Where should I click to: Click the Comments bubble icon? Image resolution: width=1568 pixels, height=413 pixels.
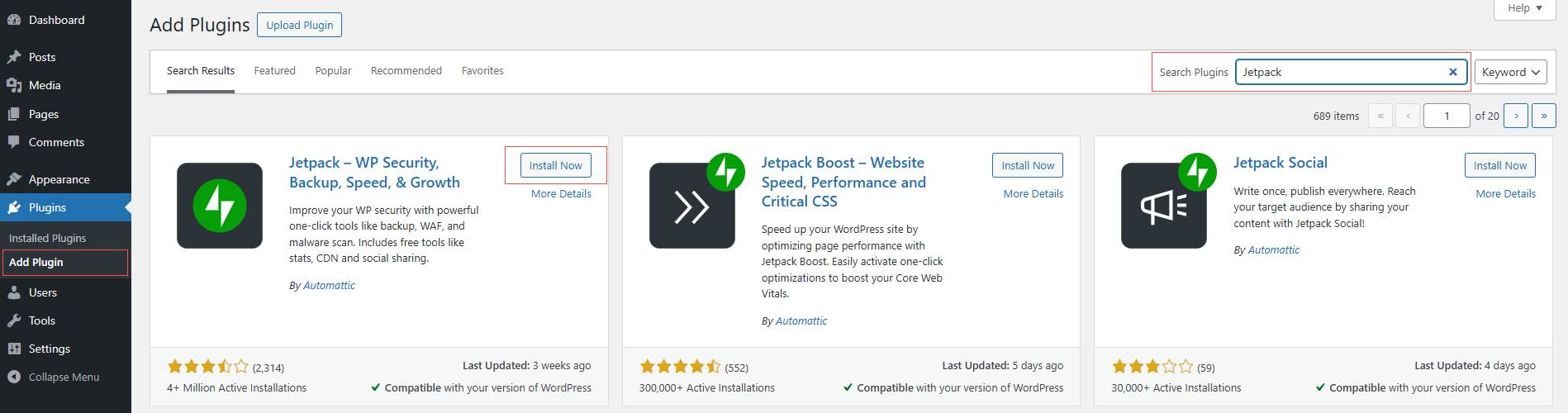[14, 142]
